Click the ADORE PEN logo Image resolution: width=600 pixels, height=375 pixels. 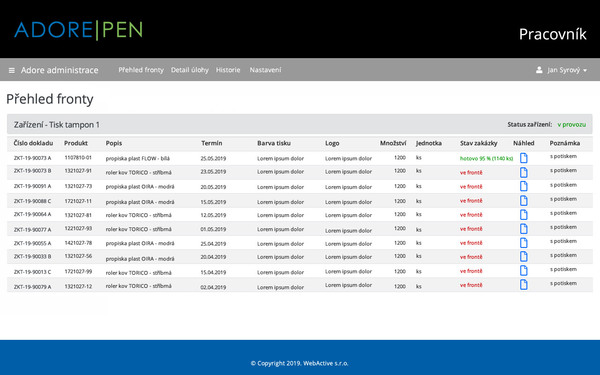coord(78,30)
